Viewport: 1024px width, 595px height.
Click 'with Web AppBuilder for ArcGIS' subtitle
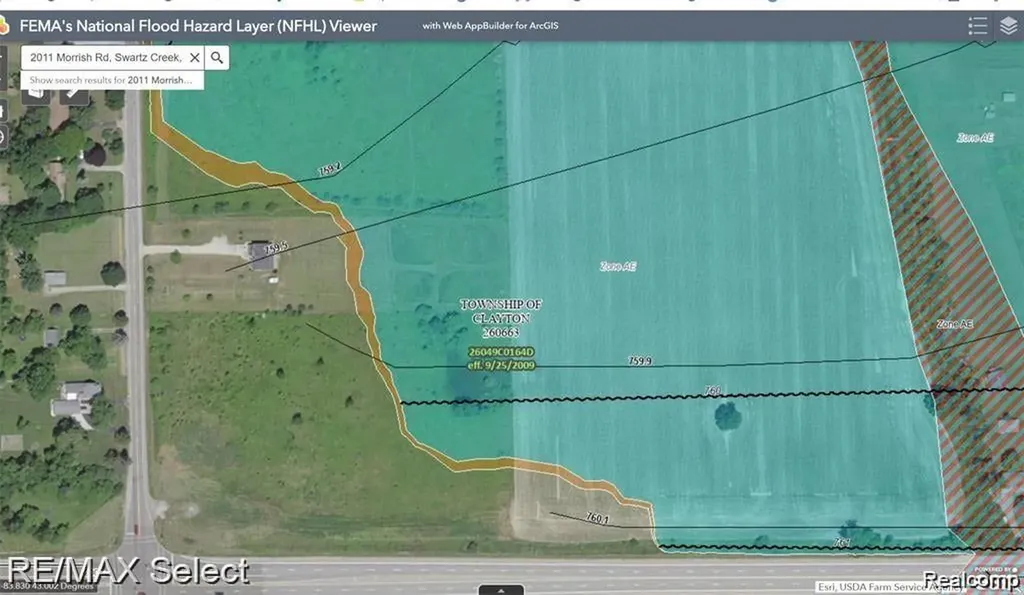[x=490, y=26]
